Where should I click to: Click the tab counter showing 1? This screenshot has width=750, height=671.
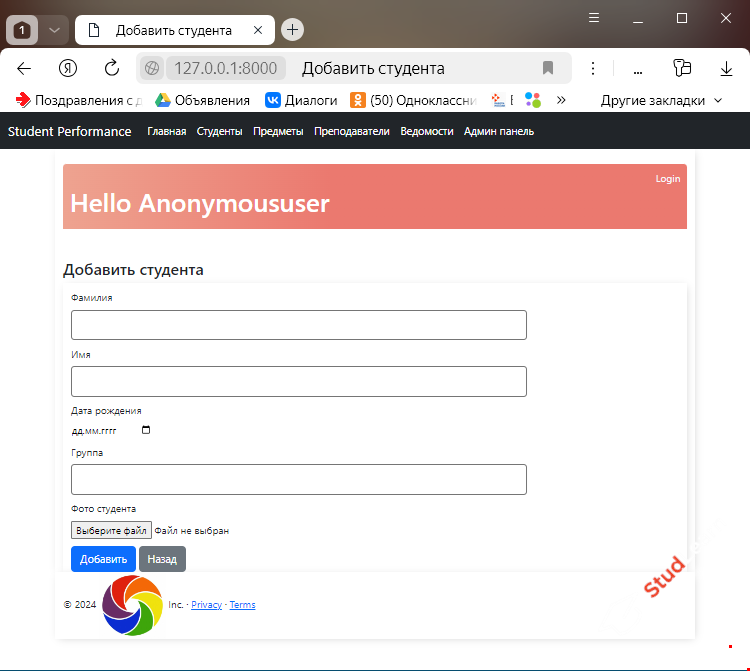click(x=22, y=30)
